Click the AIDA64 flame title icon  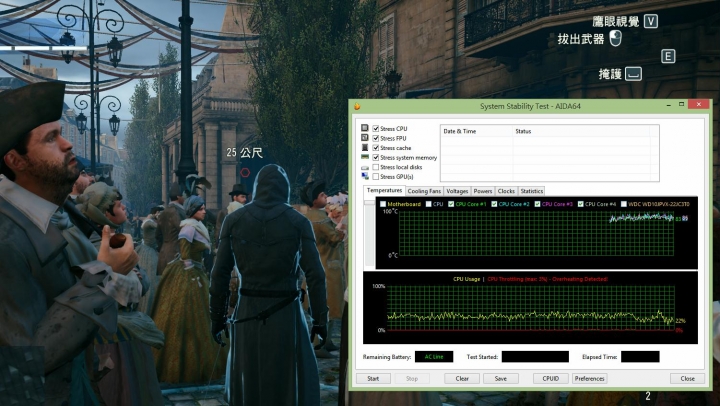[357, 106]
